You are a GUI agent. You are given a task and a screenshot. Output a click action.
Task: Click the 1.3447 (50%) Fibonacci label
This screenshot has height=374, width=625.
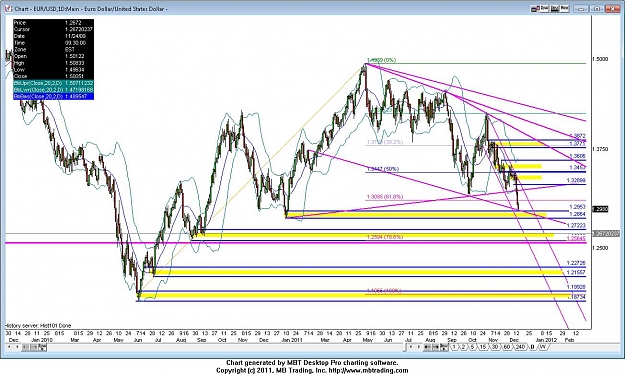382,169
